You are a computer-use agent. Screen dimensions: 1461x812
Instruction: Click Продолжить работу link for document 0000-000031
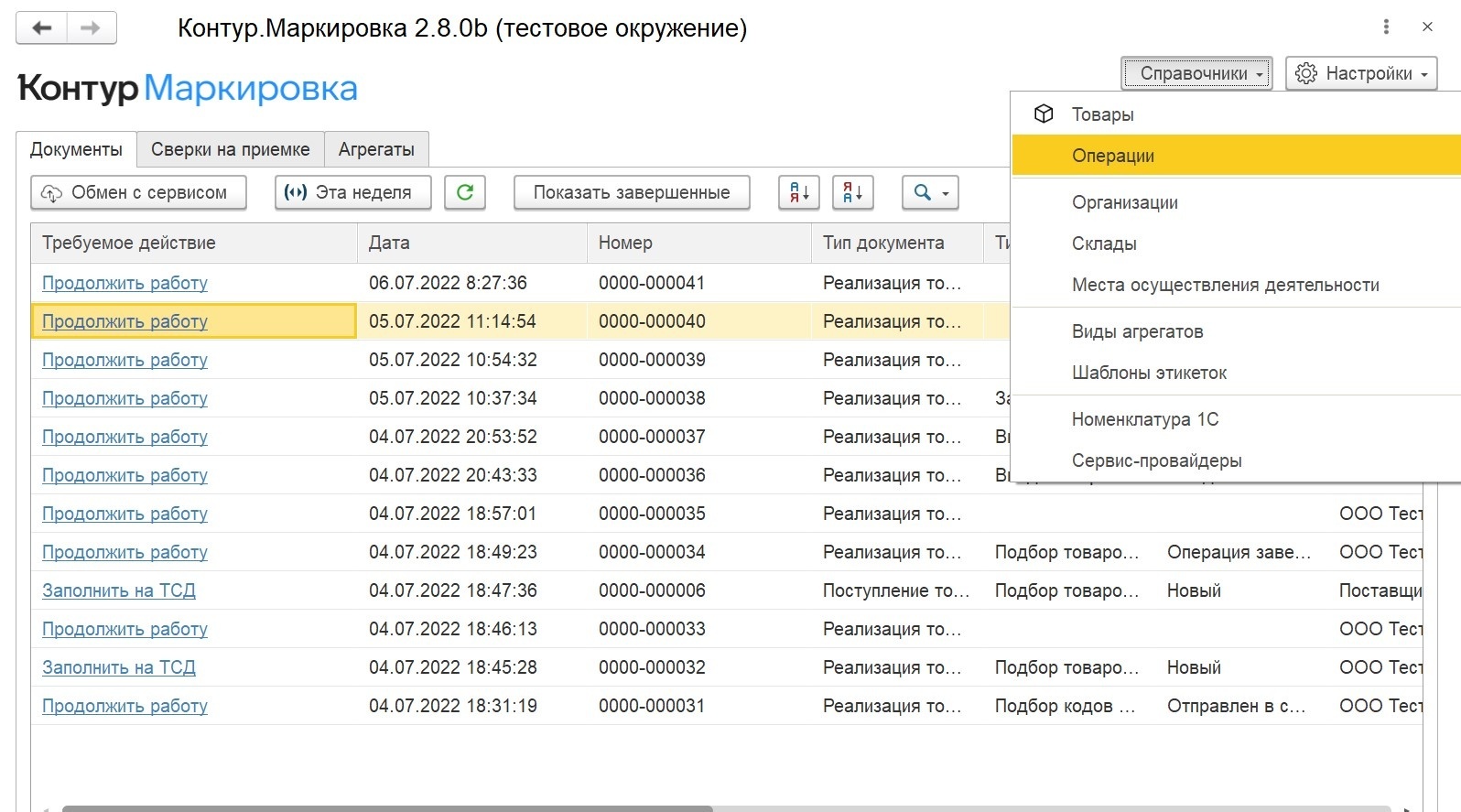124,706
